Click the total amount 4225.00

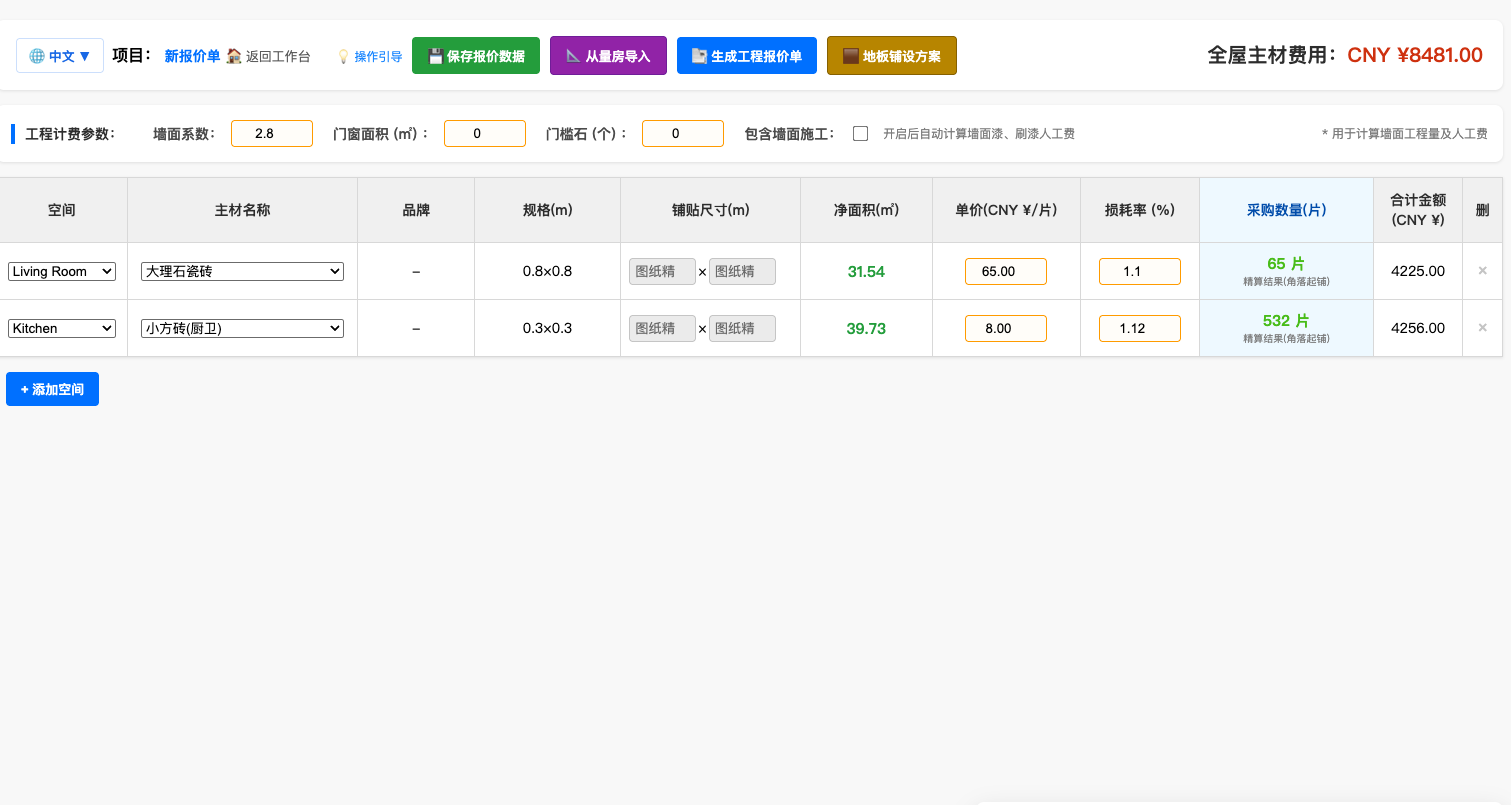tap(1418, 271)
